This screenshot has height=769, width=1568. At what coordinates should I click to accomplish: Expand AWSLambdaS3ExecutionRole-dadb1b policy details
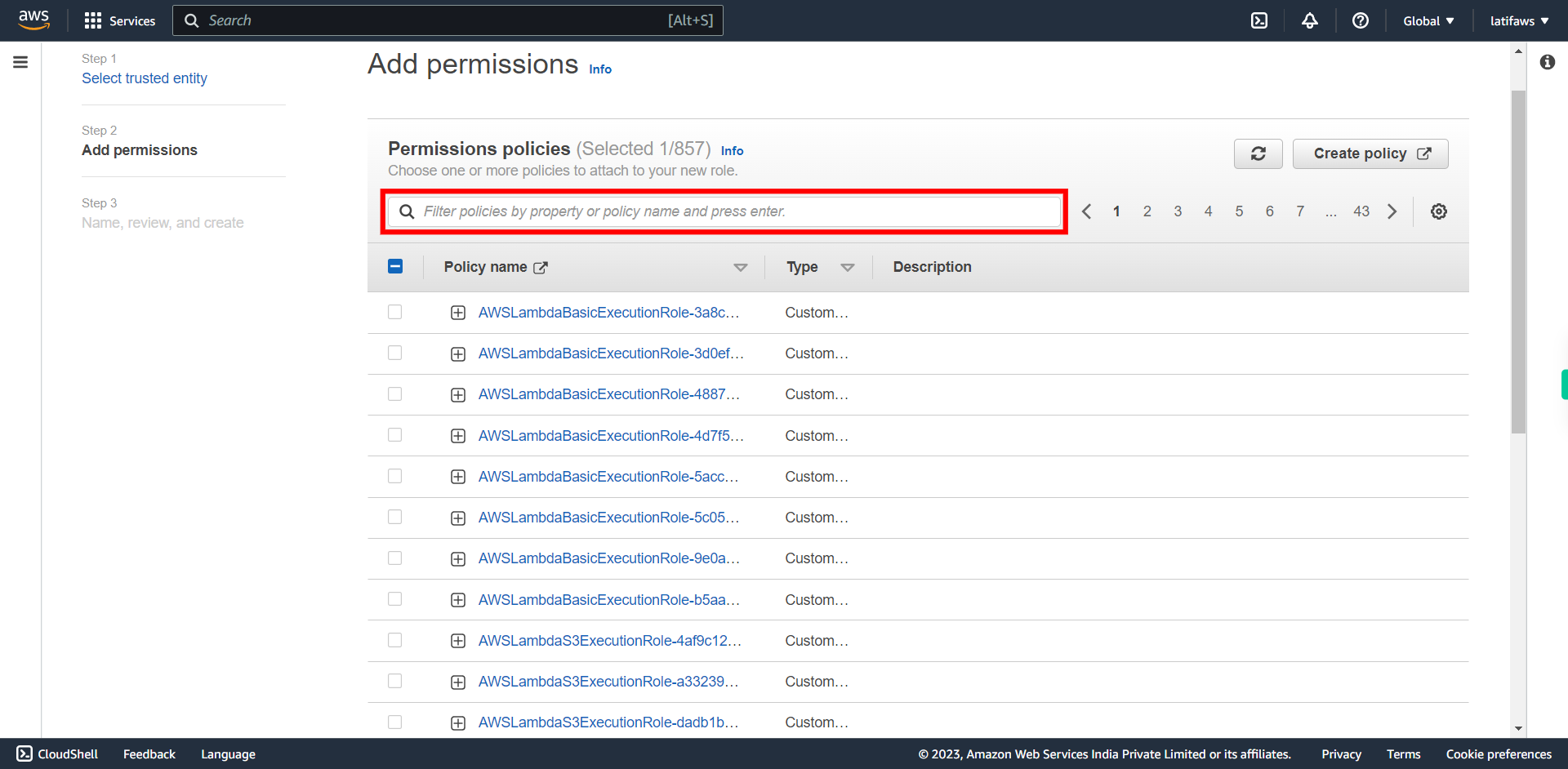point(458,722)
